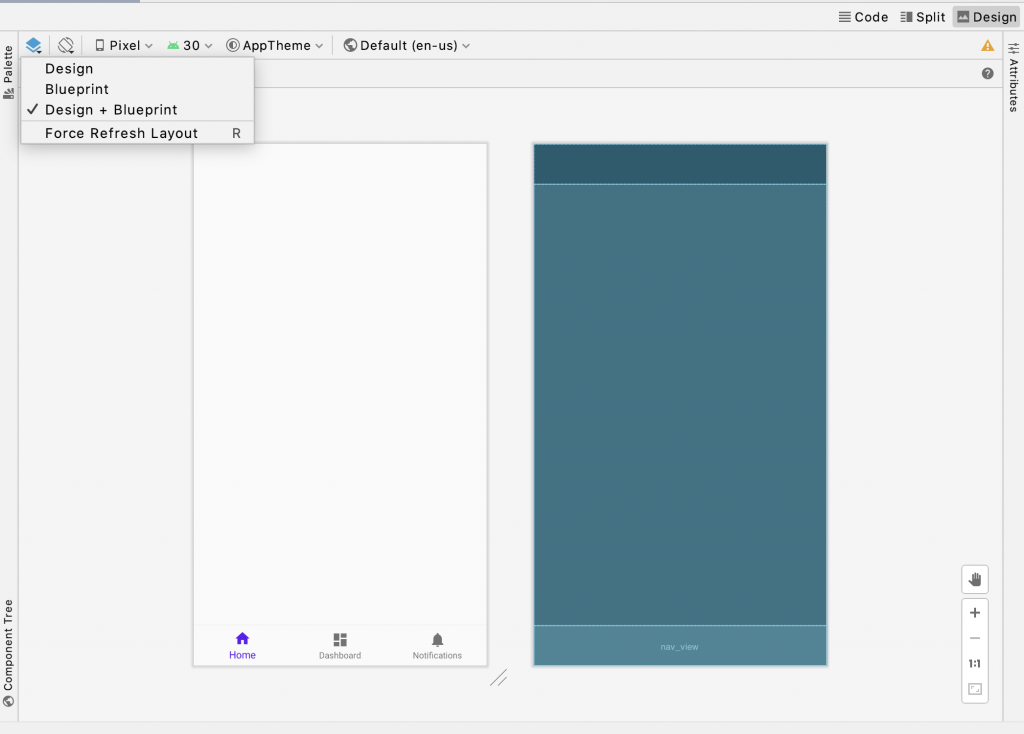Click the help question mark icon
This screenshot has height=734, width=1024.
pos(987,73)
